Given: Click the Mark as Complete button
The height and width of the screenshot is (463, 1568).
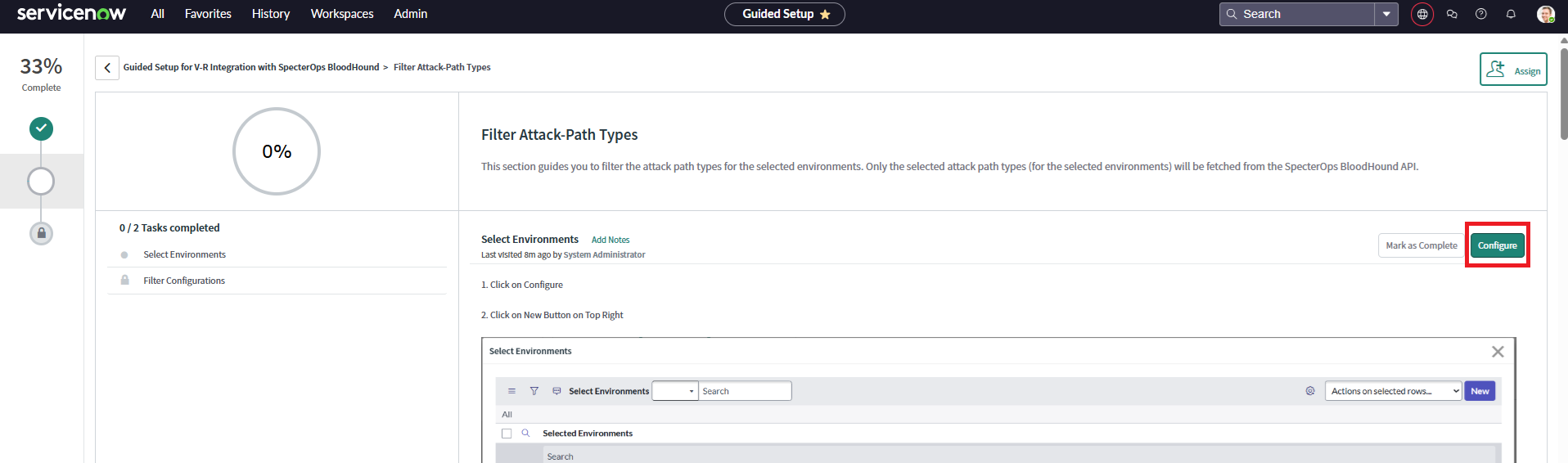Looking at the screenshot, I should 1422,245.
